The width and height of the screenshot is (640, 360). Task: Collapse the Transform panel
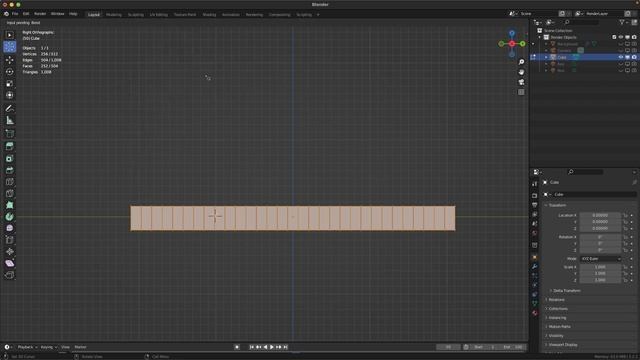(557, 205)
